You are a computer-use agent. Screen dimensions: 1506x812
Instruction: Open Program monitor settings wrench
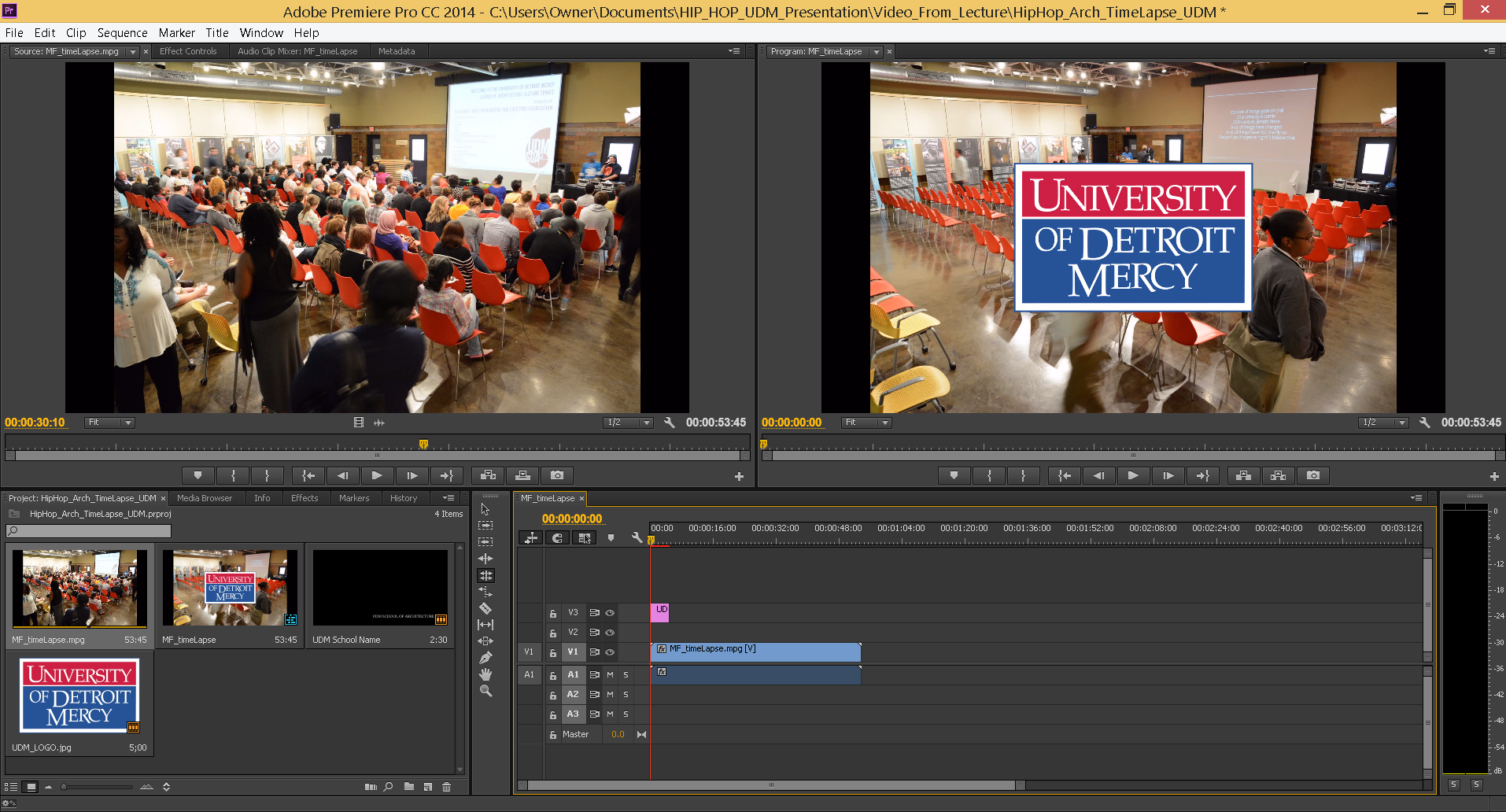tap(1424, 423)
